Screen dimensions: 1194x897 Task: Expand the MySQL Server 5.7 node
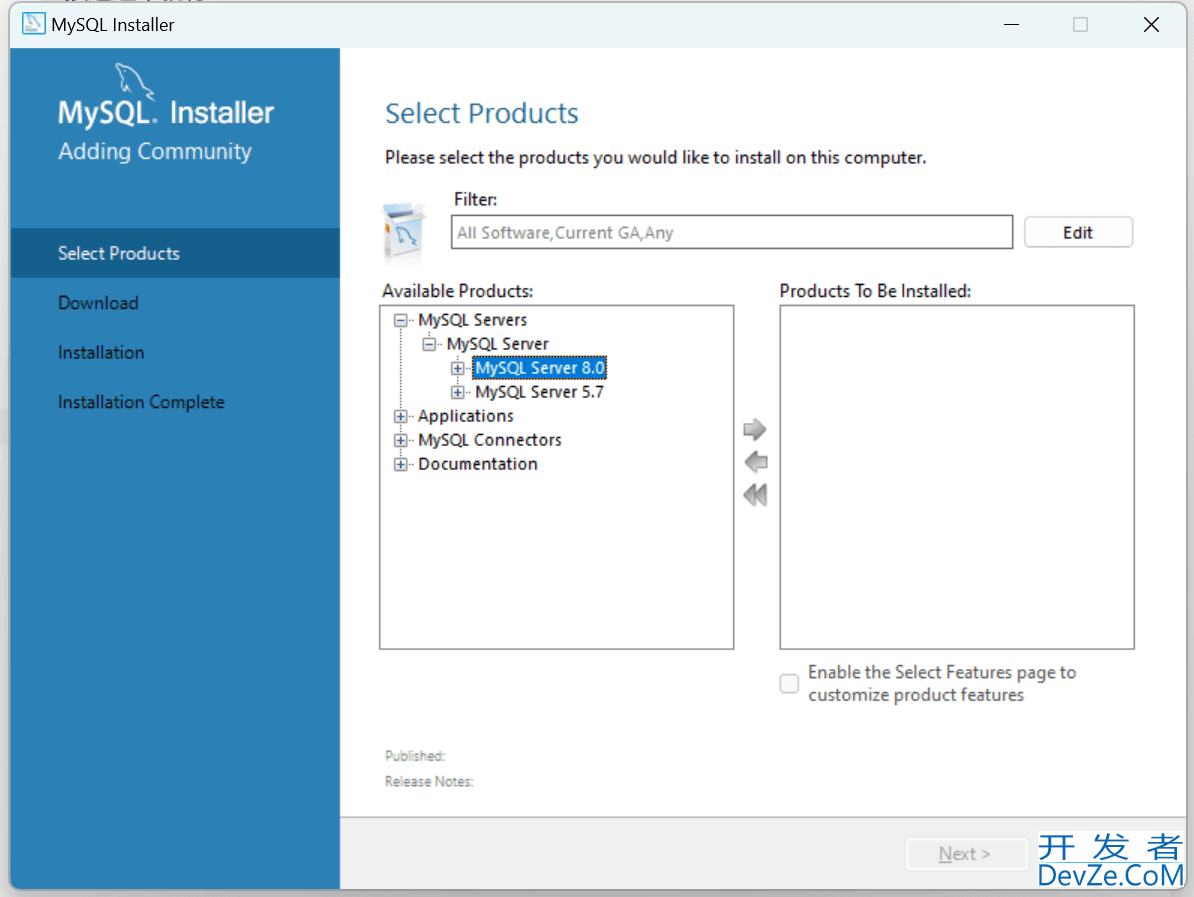pos(458,393)
